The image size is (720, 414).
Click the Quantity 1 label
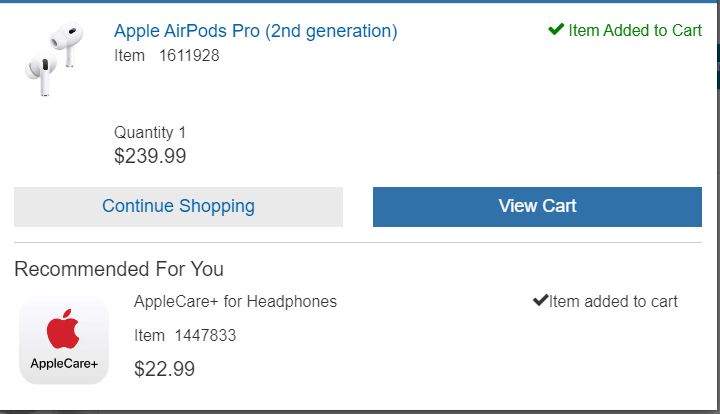150,132
